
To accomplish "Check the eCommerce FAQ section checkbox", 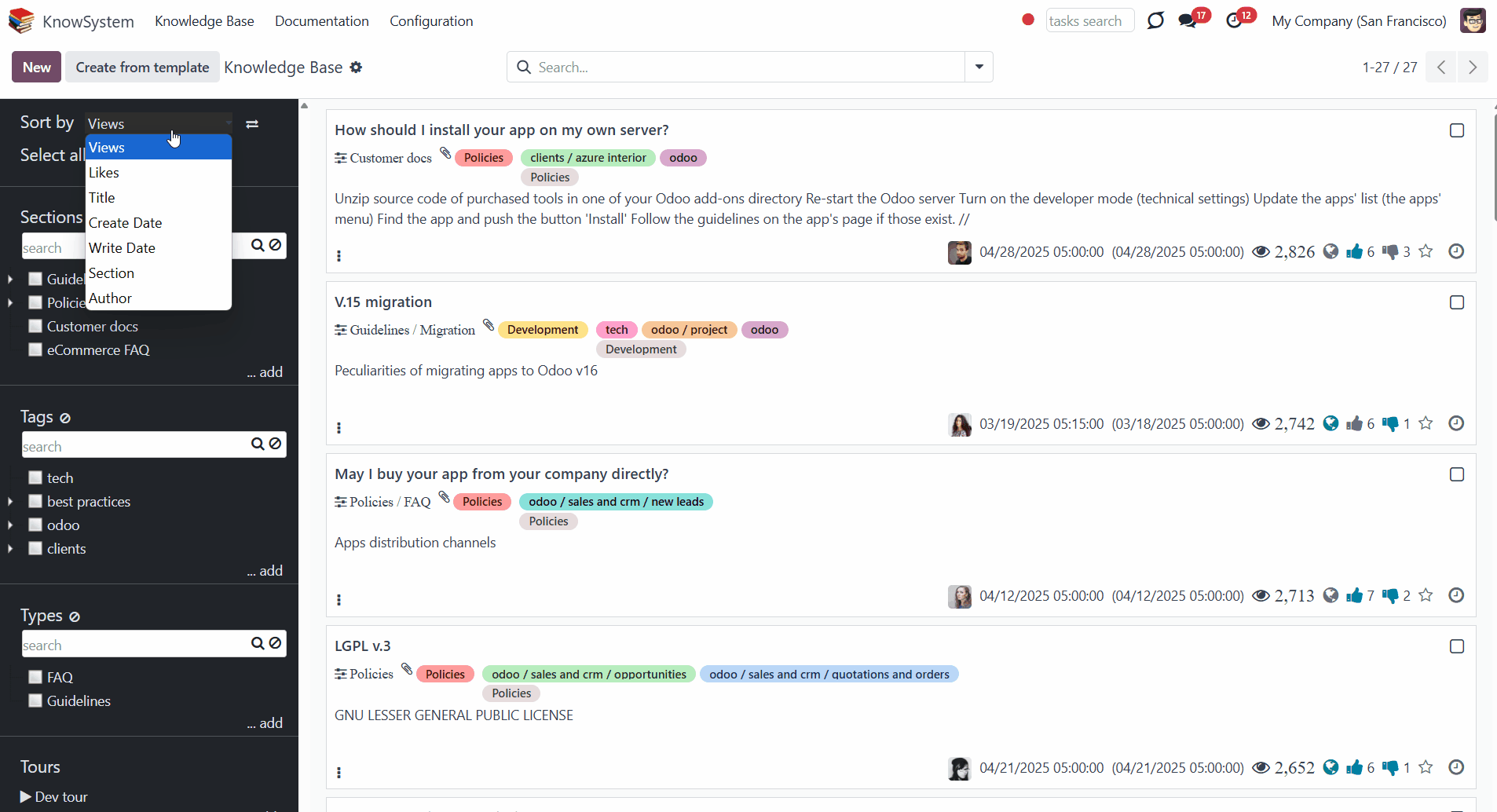I will click(x=35, y=350).
